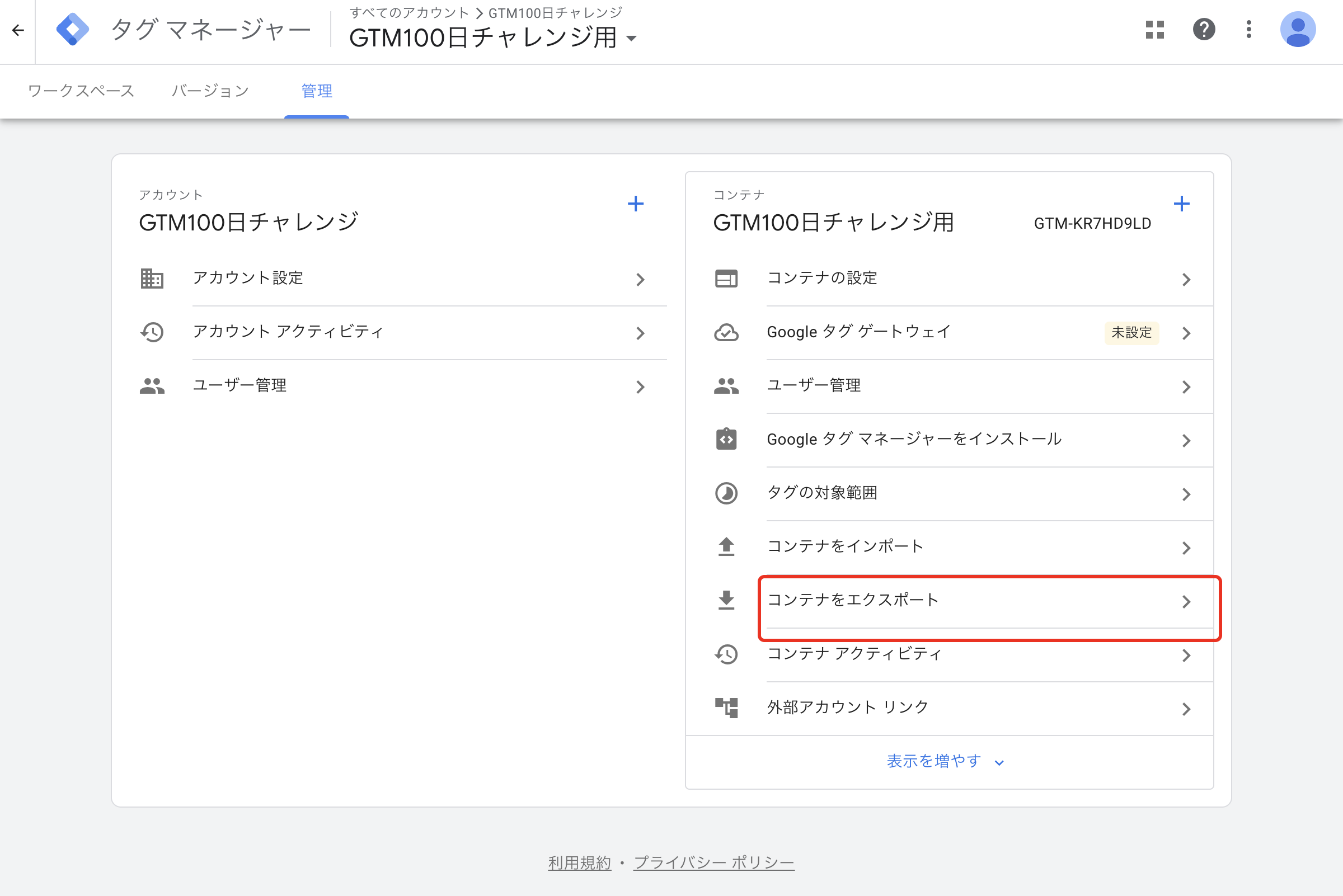Click the plus icon to create account
This screenshot has height=896, width=1343.
coord(635,204)
